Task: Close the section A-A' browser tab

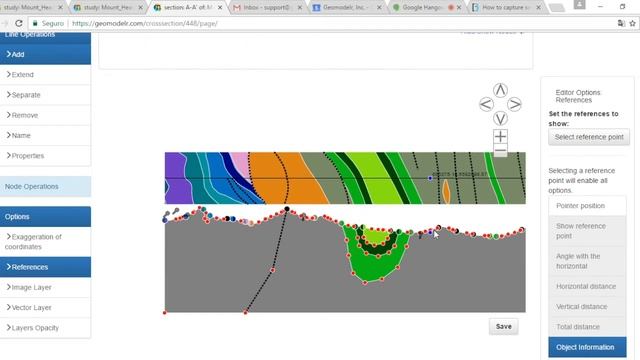Action: 220,7
